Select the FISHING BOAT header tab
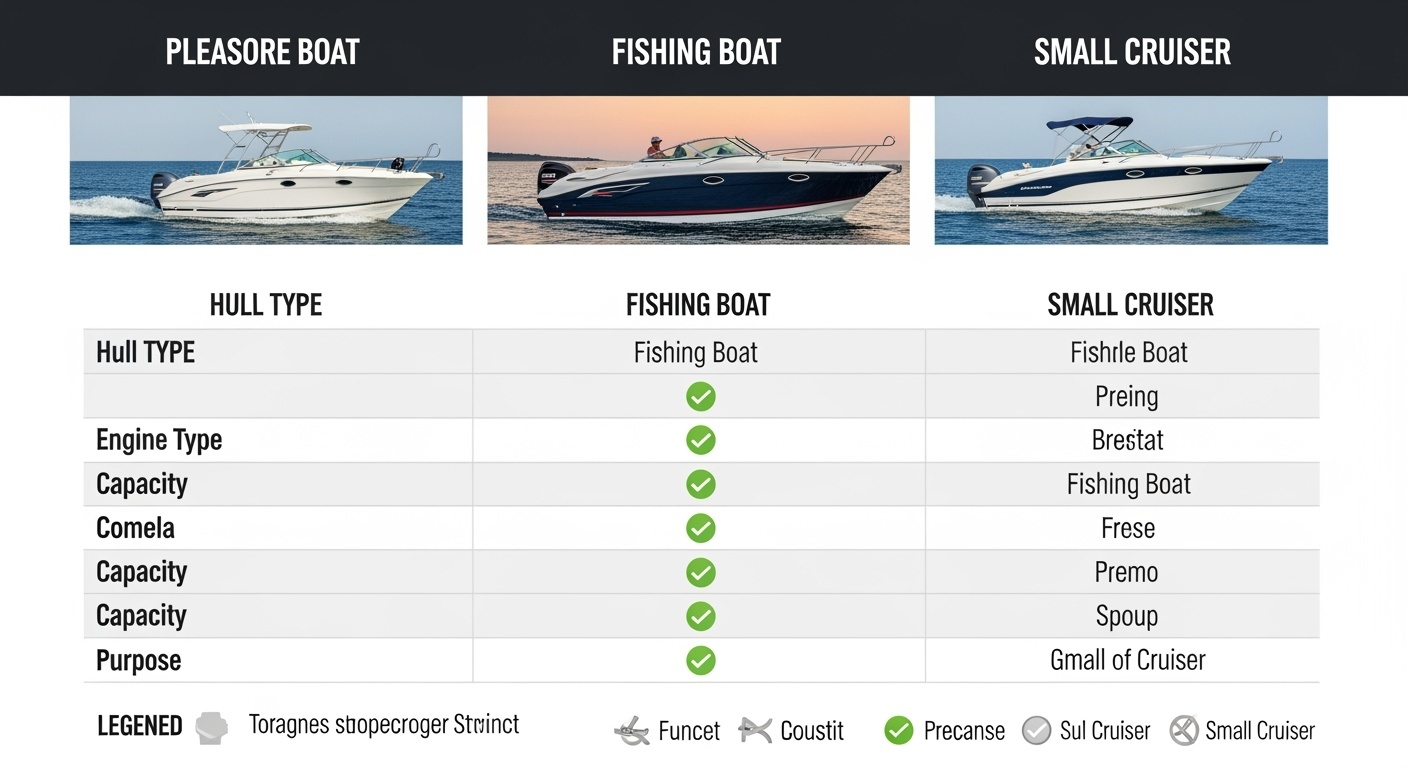Viewport: 1408px width, 768px height. [x=696, y=52]
